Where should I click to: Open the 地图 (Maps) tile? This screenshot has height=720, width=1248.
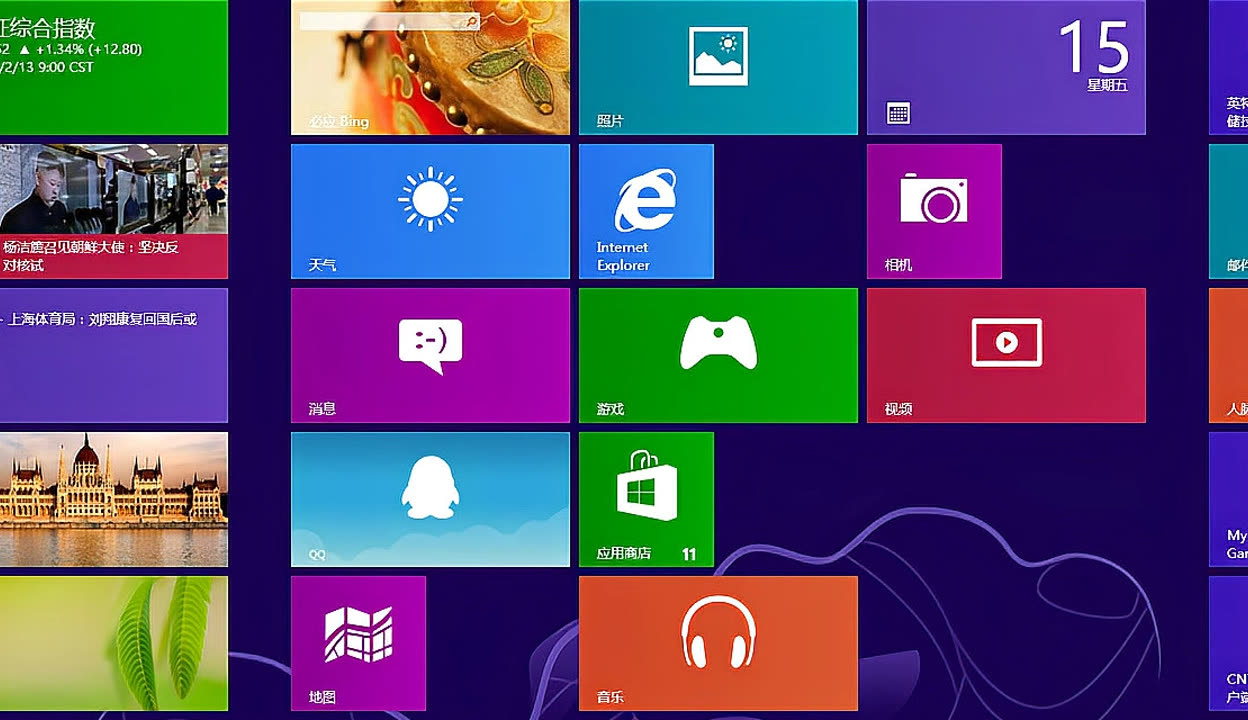click(x=358, y=643)
